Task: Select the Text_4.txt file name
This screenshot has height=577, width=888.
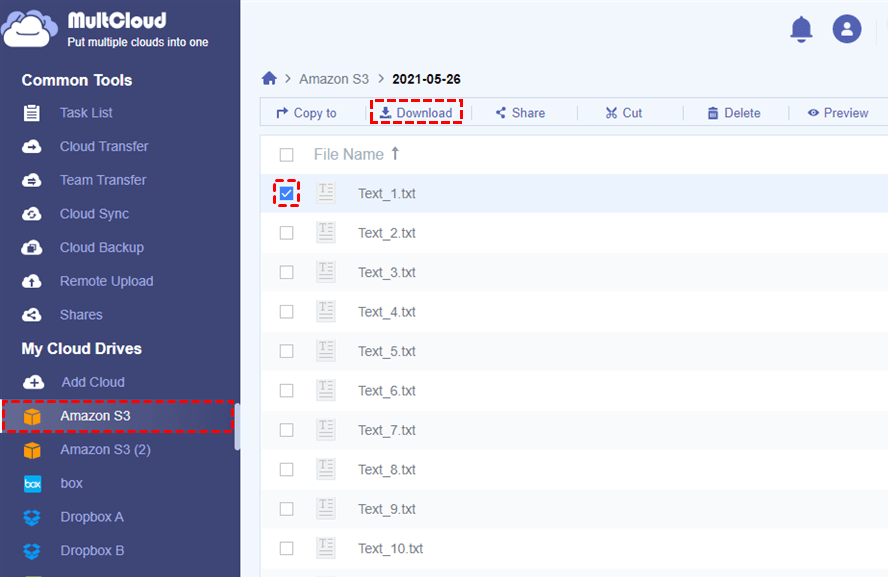Action: coord(387,312)
